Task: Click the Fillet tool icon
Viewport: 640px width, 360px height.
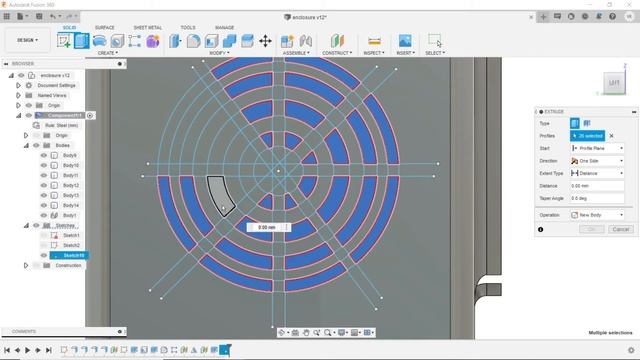Action: (x=193, y=41)
